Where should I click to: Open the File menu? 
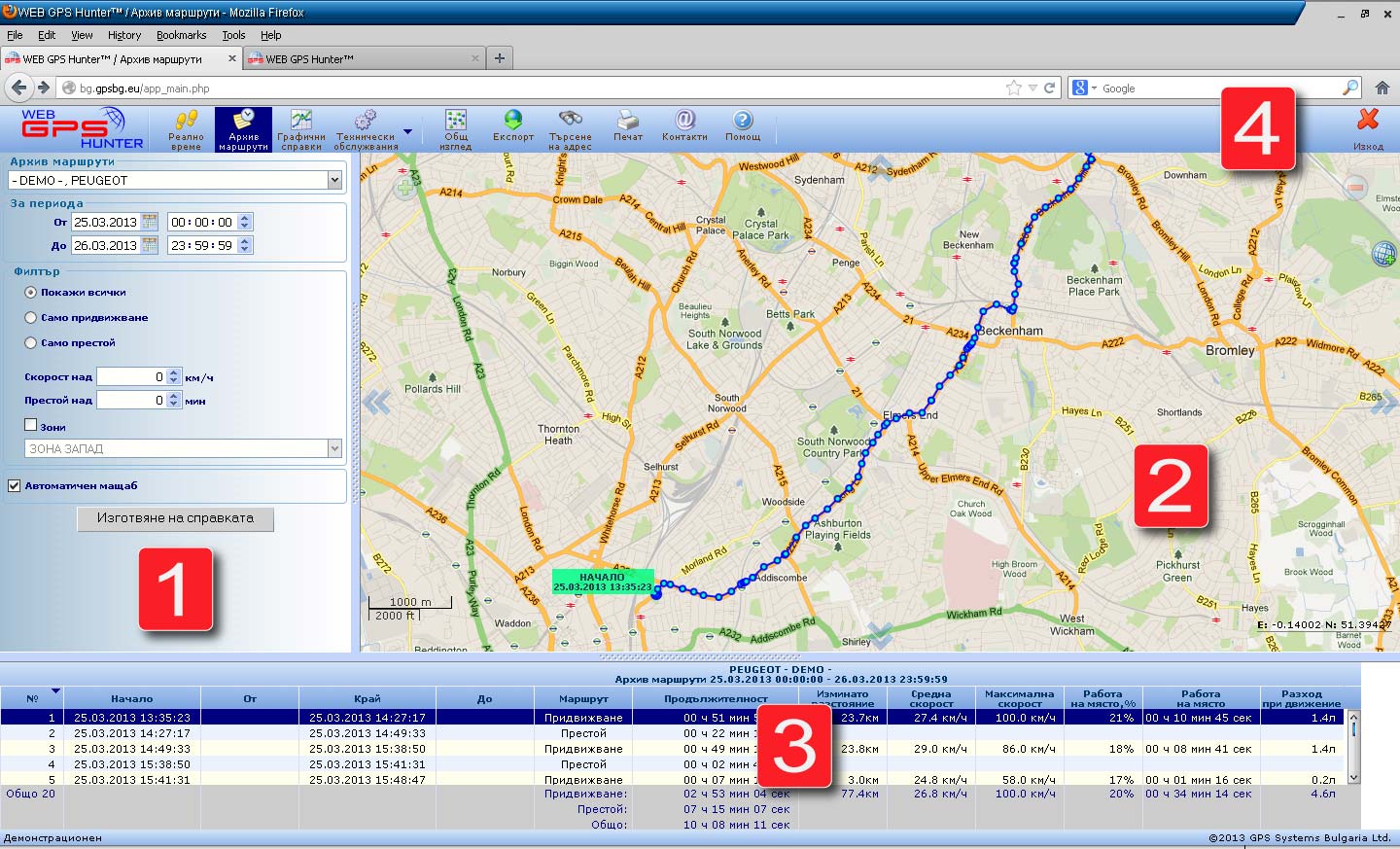[x=15, y=35]
